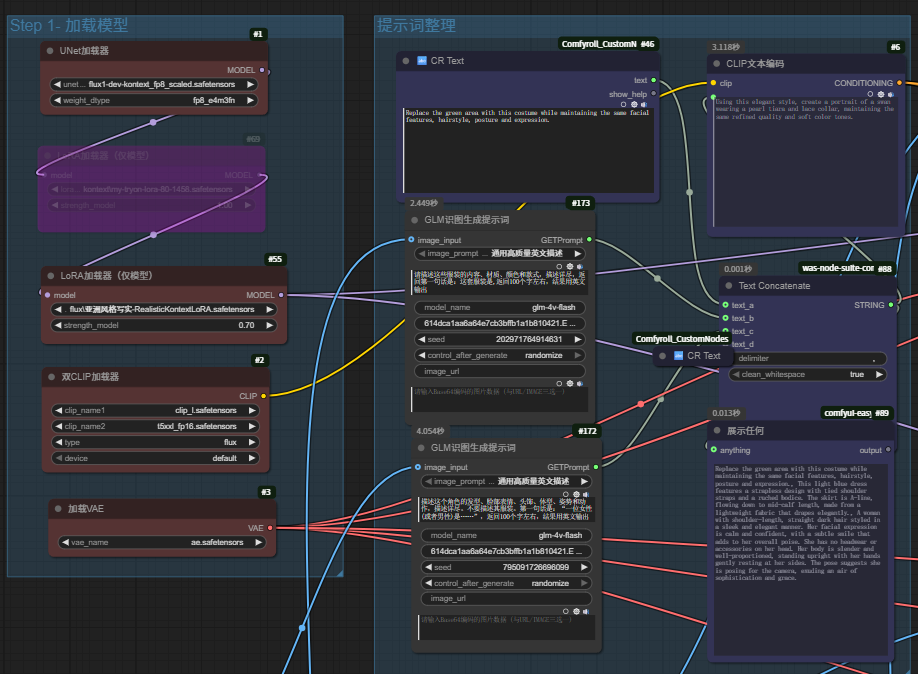Collapse the UNet加载器 node via title dot
918x674 pixels.
50,51
